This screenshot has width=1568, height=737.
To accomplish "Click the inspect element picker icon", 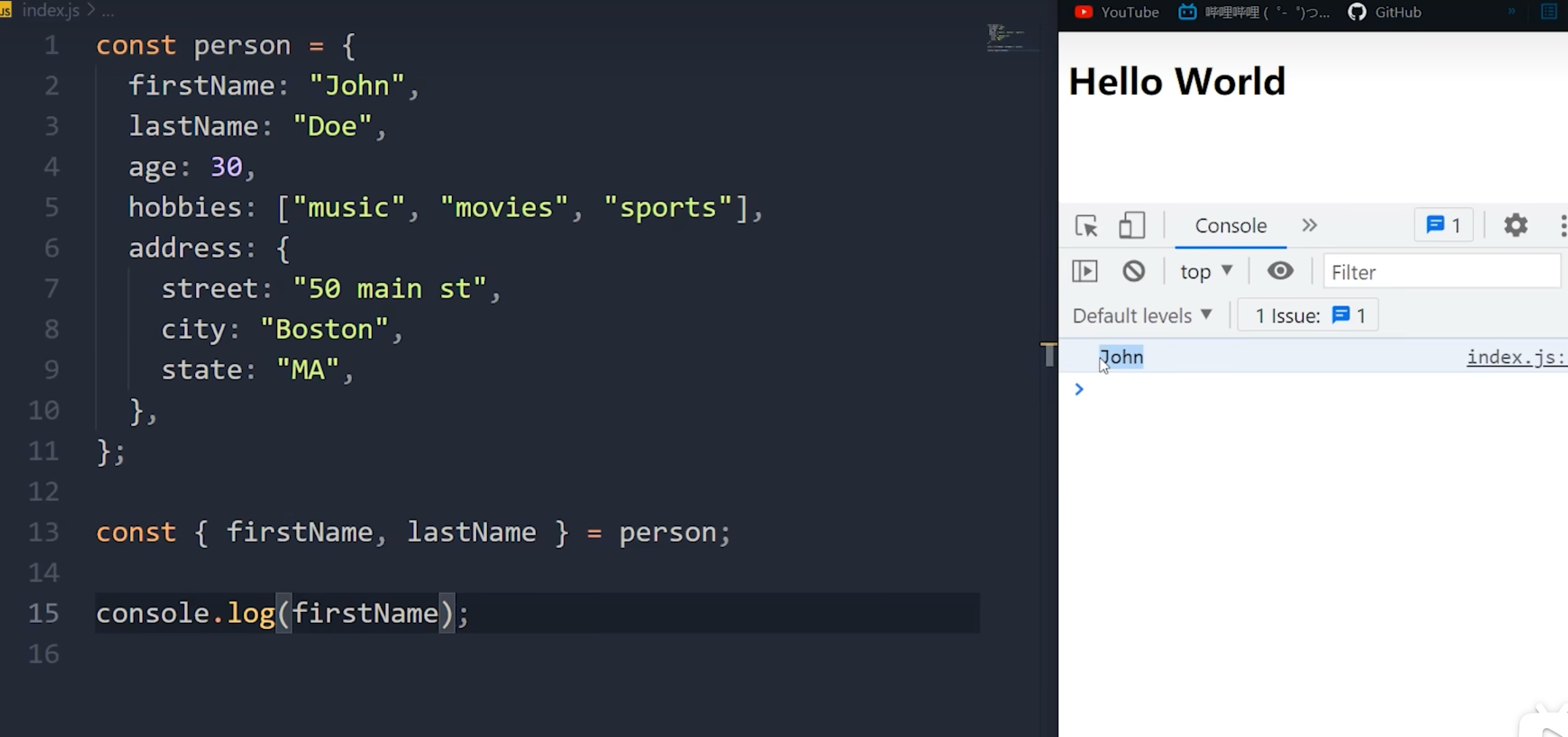I will point(1086,226).
